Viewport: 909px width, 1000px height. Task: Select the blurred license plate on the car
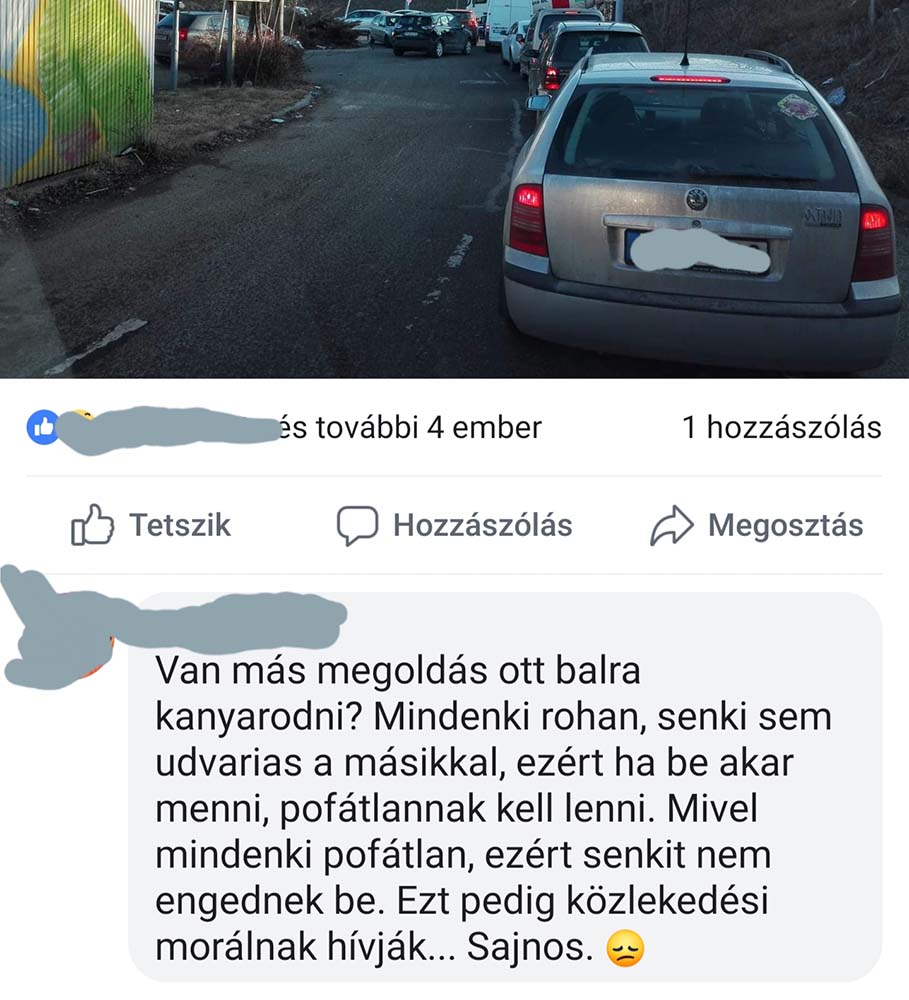[699, 251]
